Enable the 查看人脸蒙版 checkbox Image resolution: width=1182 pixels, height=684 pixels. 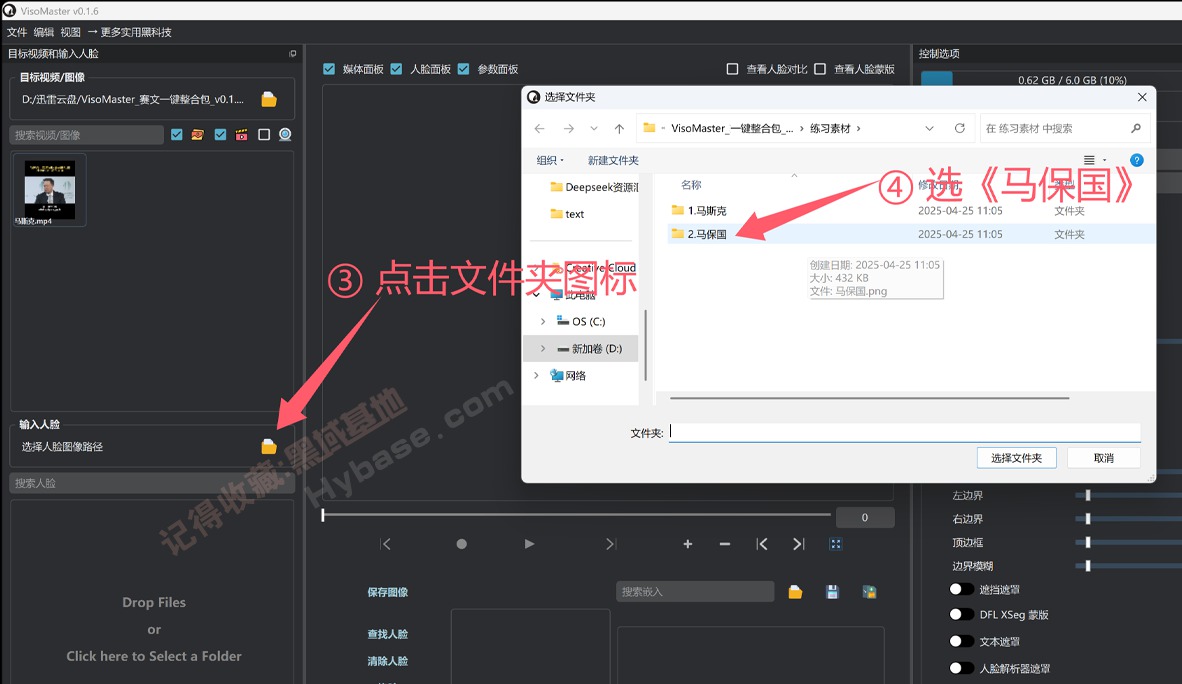[820, 69]
